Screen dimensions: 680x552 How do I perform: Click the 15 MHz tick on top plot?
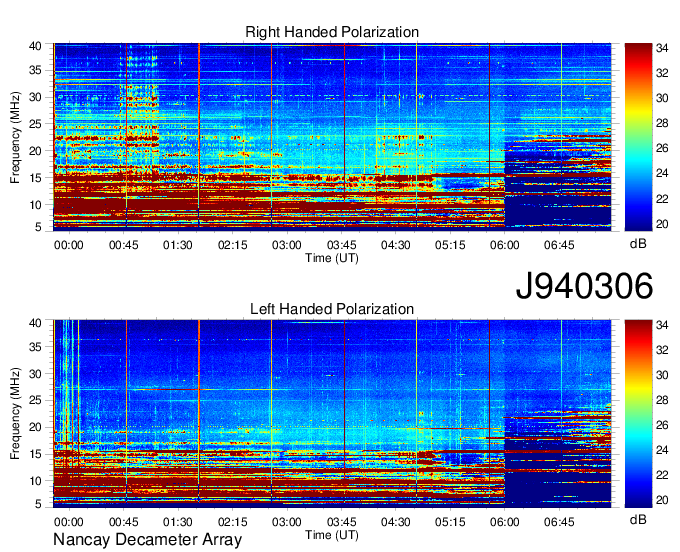click(x=35, y=178)
